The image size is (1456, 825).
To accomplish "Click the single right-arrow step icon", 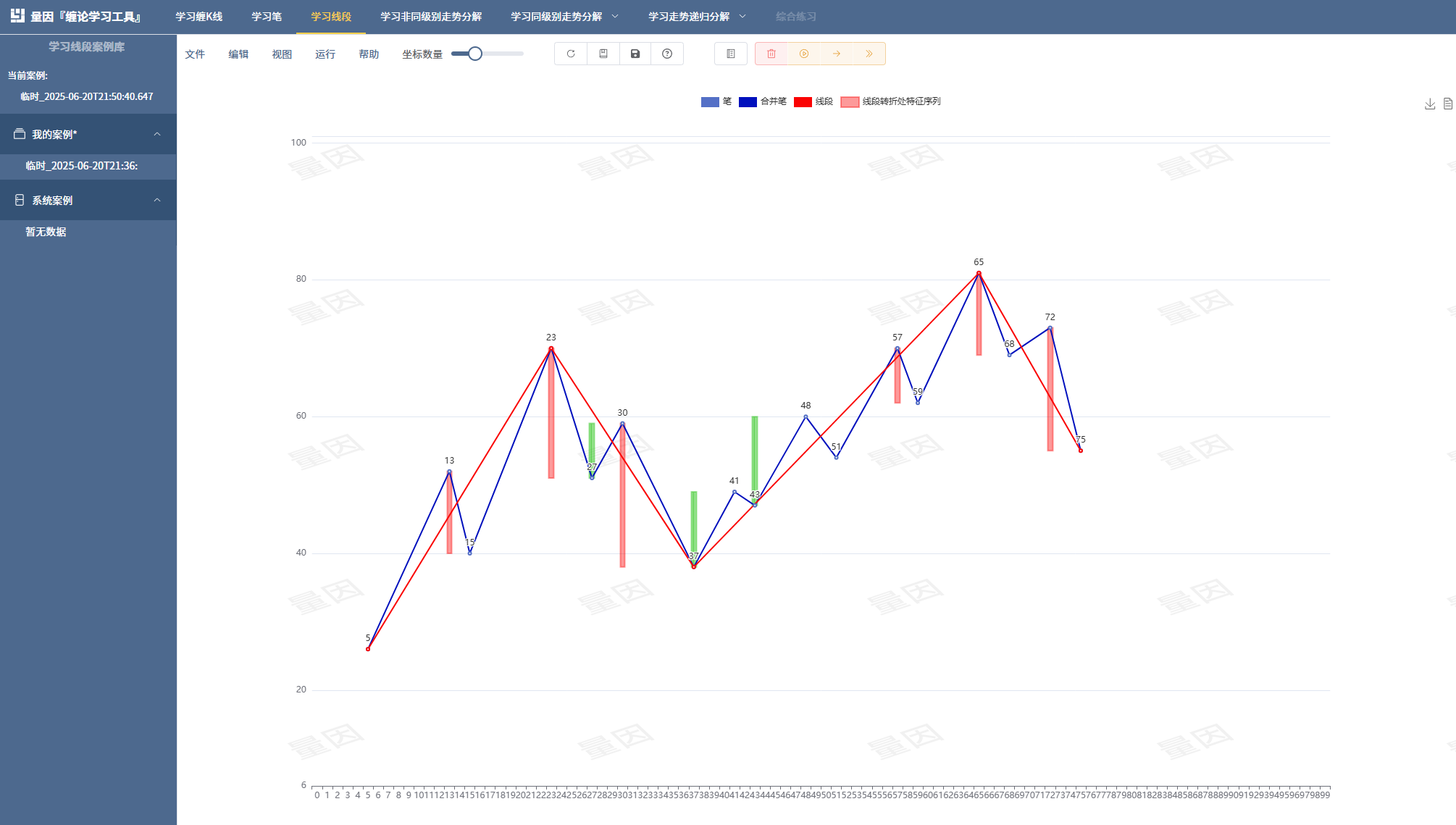I will click(x=837, y=54).
